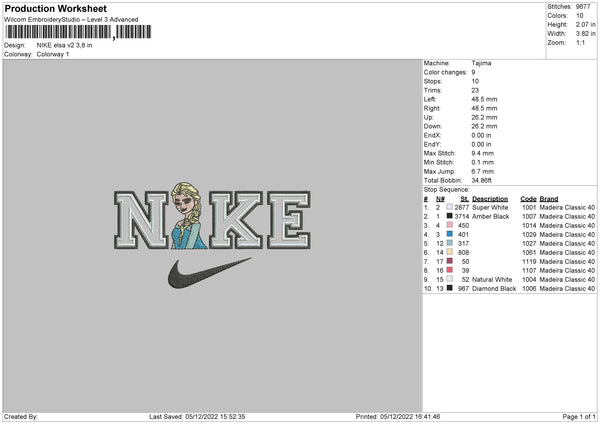Click the 'St.' column header

(465, 199)
